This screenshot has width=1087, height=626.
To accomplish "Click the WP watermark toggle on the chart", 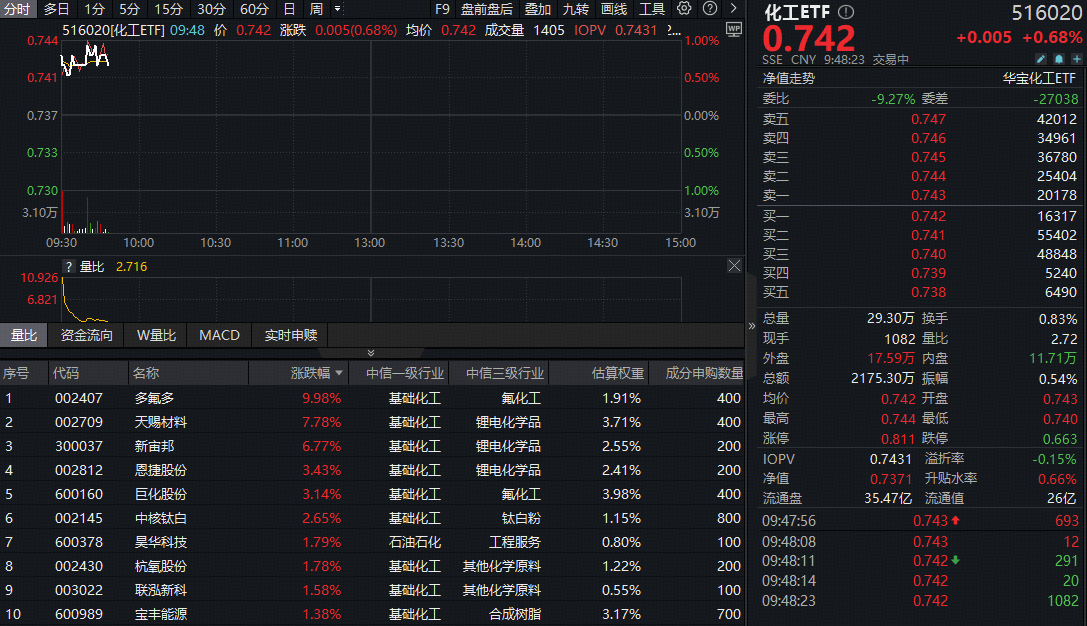I will (733, 30).
